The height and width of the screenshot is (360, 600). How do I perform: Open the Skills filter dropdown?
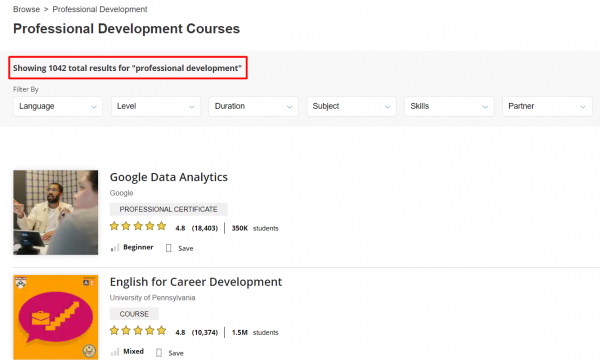click(449, 106)
